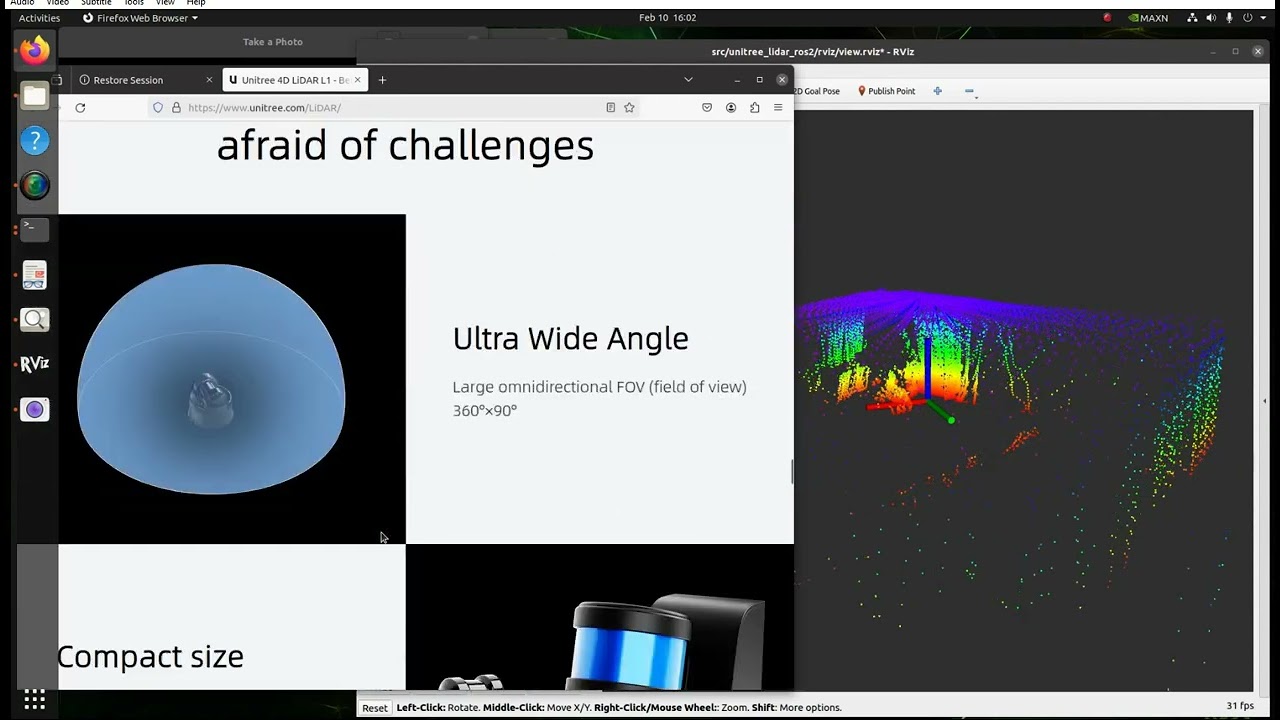Open the Firefox extensions puzzle icon

pos(755,108)
